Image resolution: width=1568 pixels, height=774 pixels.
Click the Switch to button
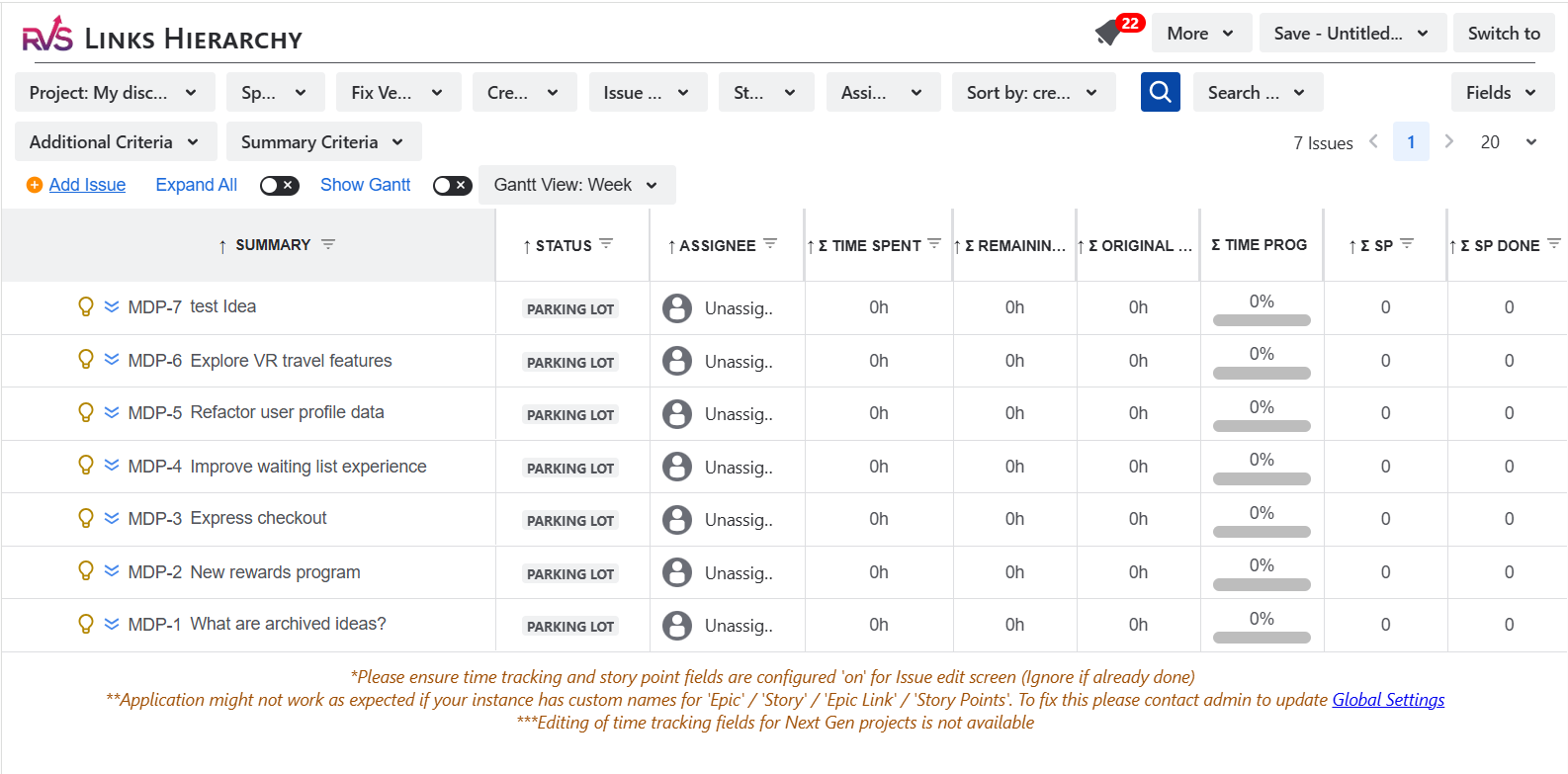[x=1504, y=33]
